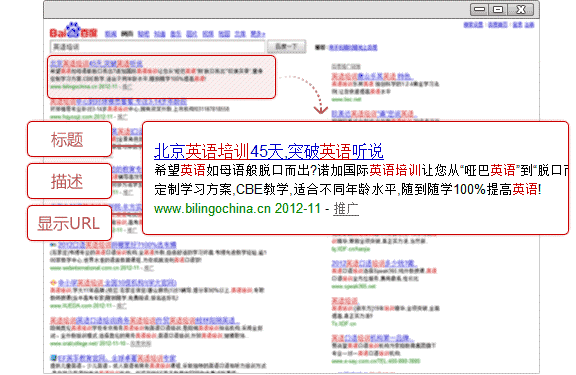Screen dimensions: 576x375
Task: Click 百度快照 beside the oralcollege.net URL
Action: coord(141,344)
